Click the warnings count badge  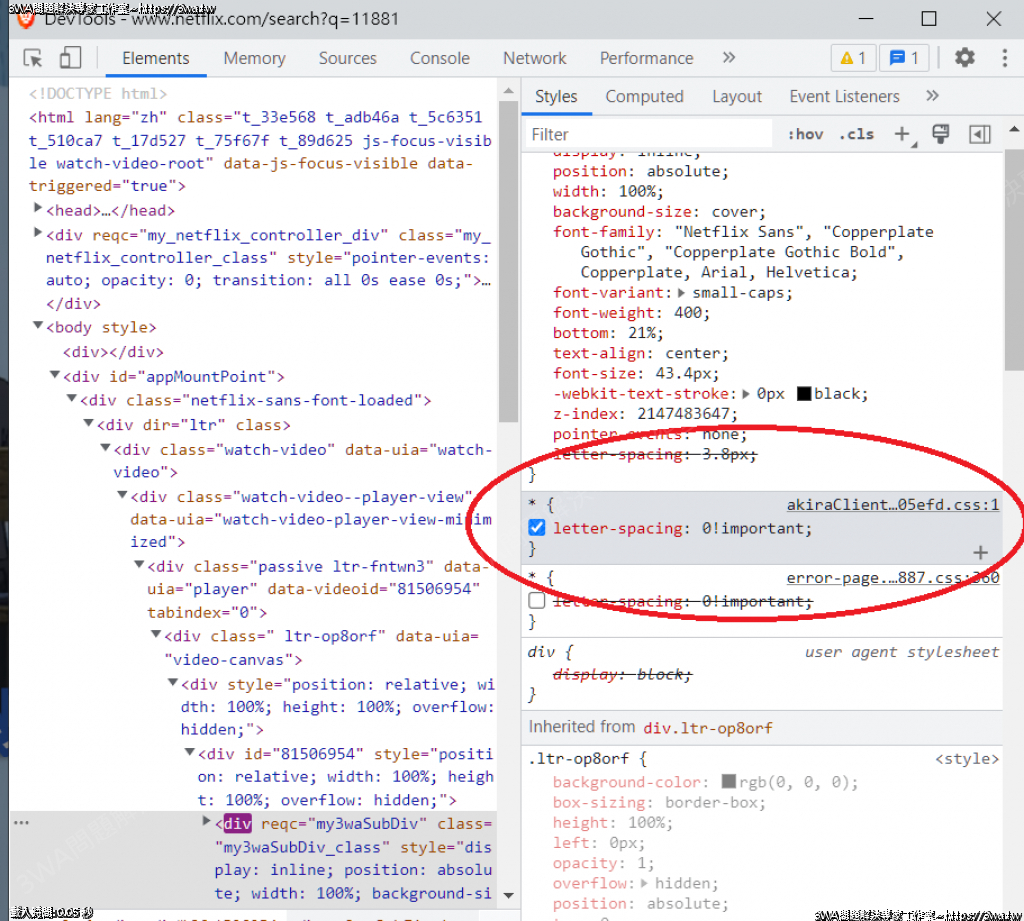tap(853, 58)
